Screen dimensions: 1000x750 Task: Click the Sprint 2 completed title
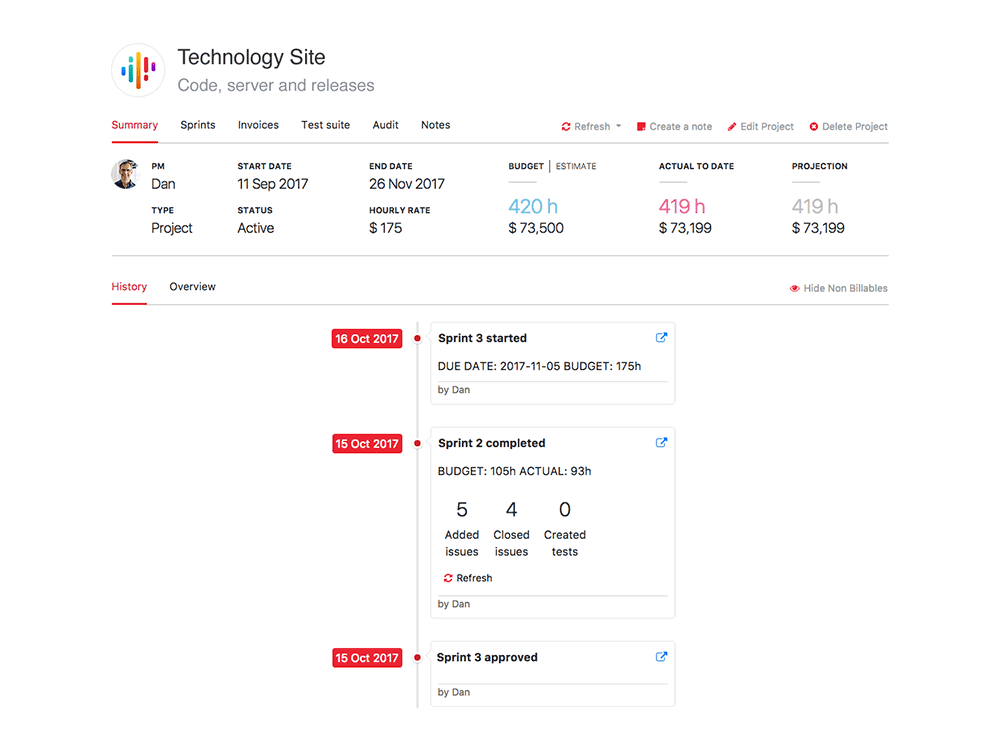click(491, 443)
